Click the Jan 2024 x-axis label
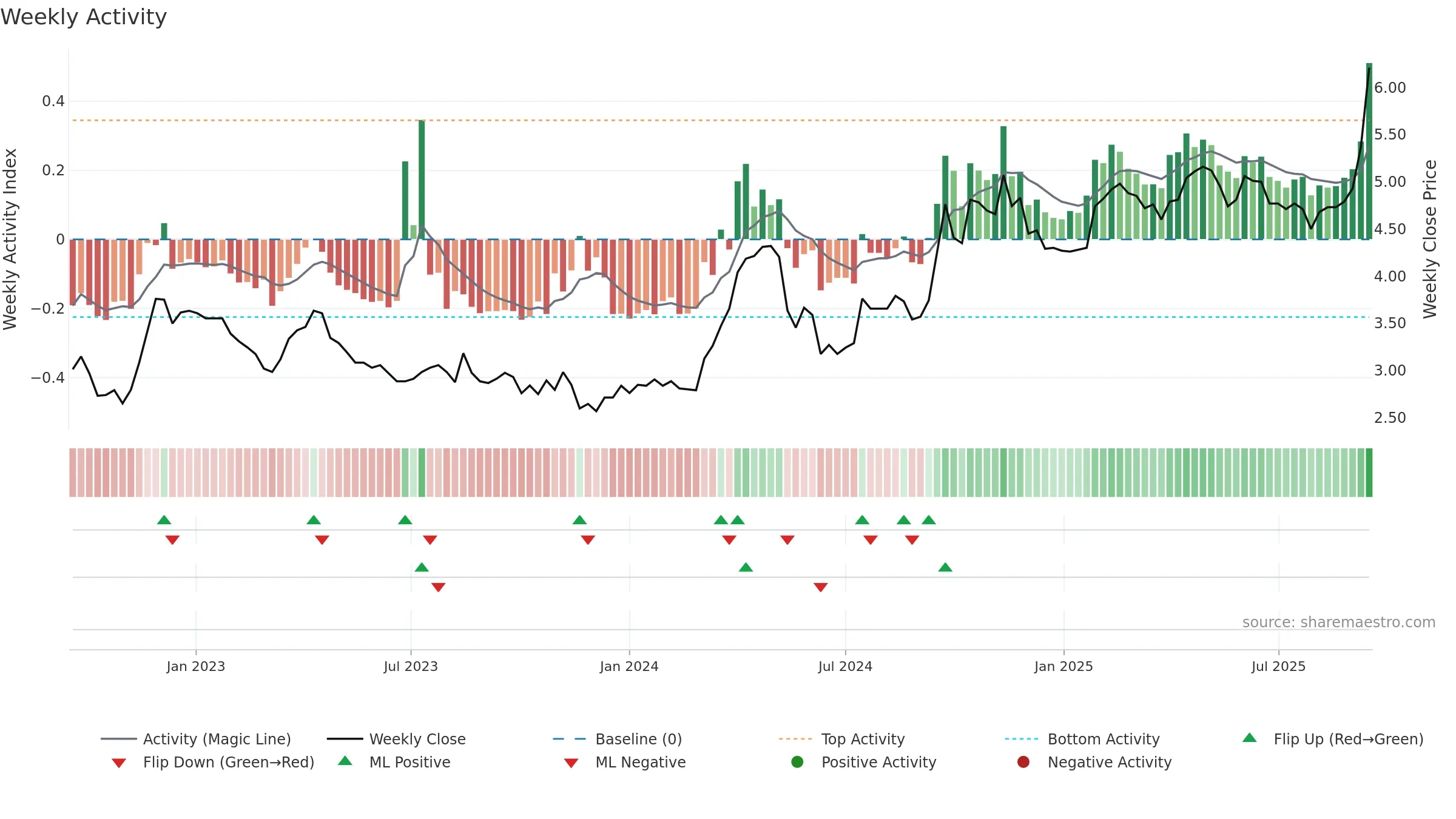The height and width of the screenshot is (819, 1456). point(629,666)
